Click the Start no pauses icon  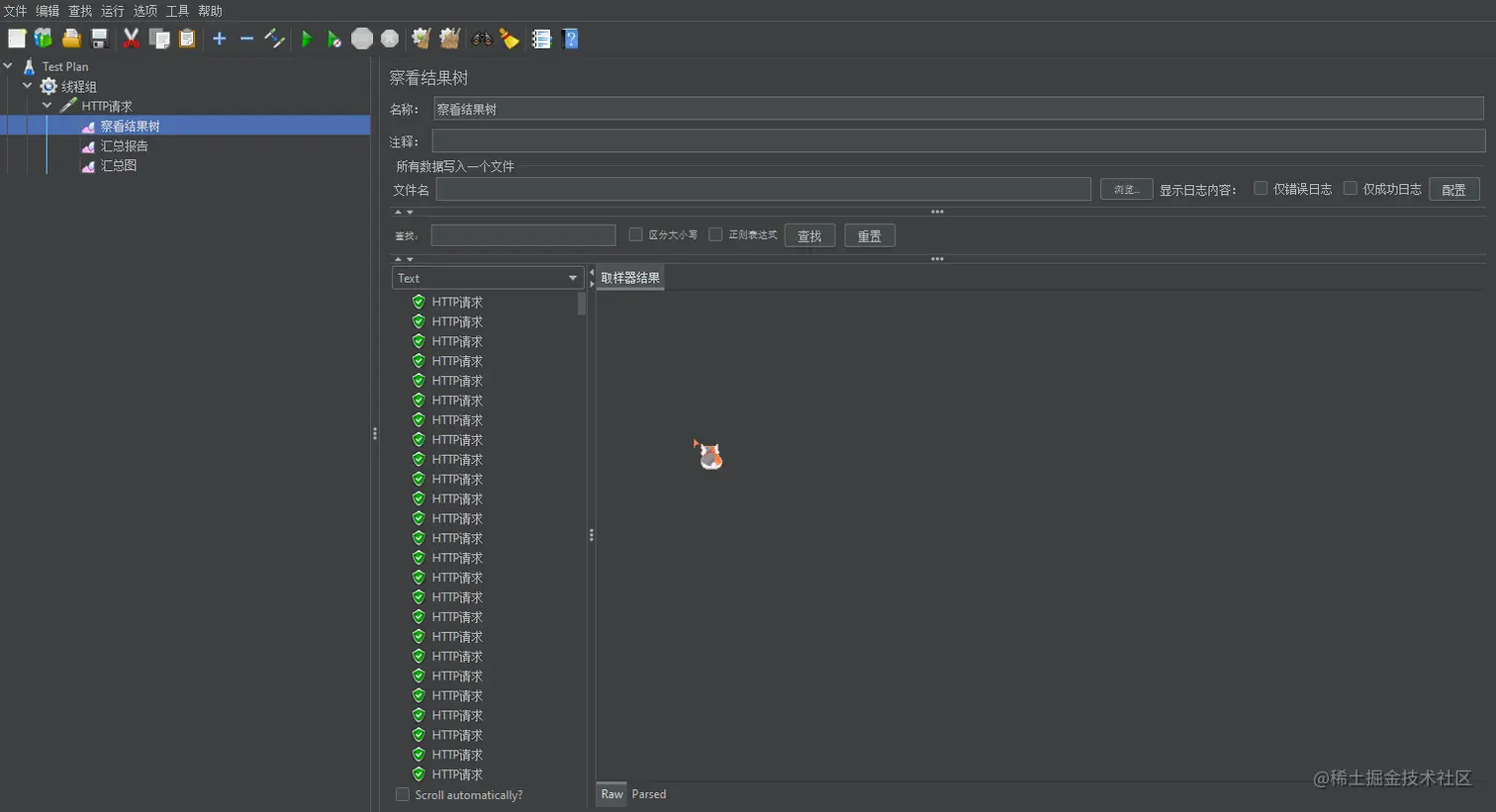(x=334, y=39)
